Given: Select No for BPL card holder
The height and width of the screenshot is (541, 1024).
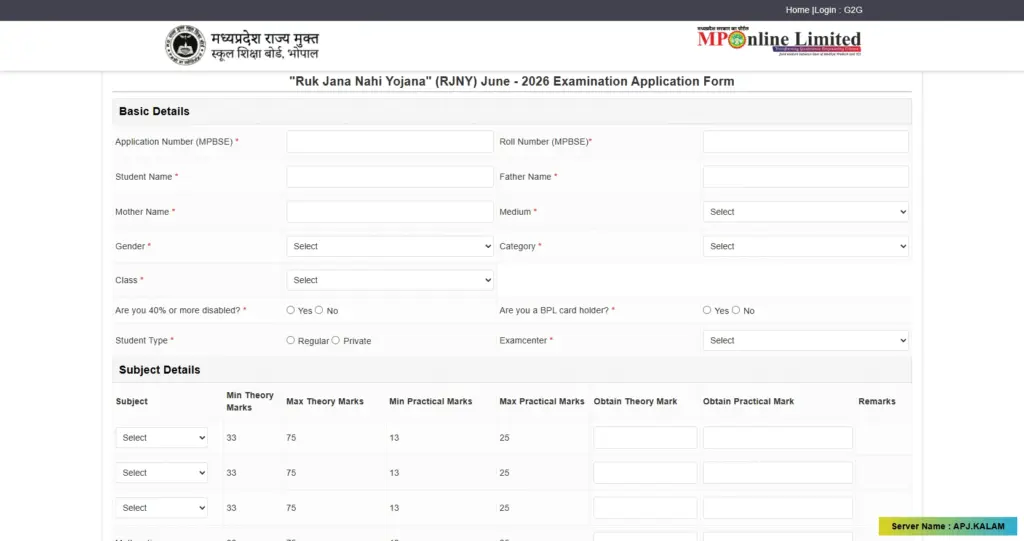Looking at the screenshot, I should [736, 310].
